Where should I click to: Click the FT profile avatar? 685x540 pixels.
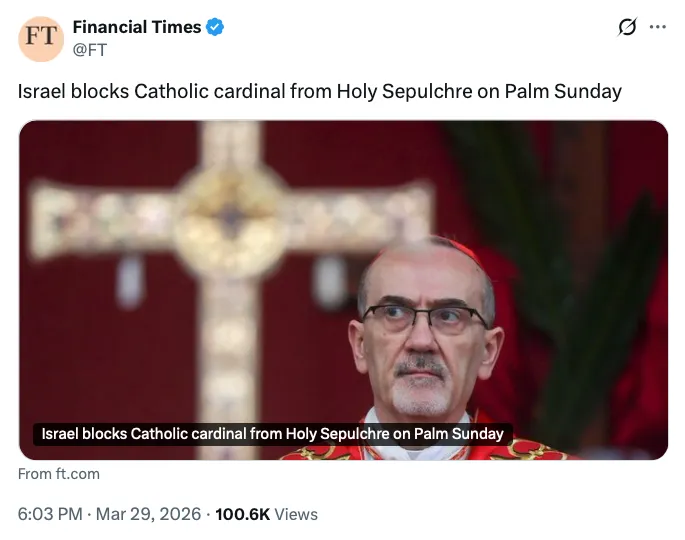click(42, 39)
